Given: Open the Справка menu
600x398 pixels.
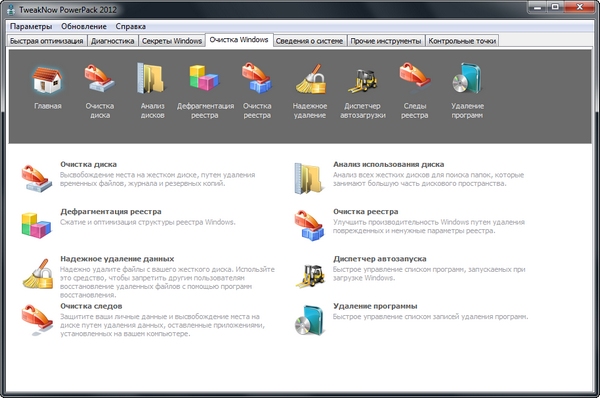Looking at the screenshot, I should pyautogui.click(x=130, y=26).
